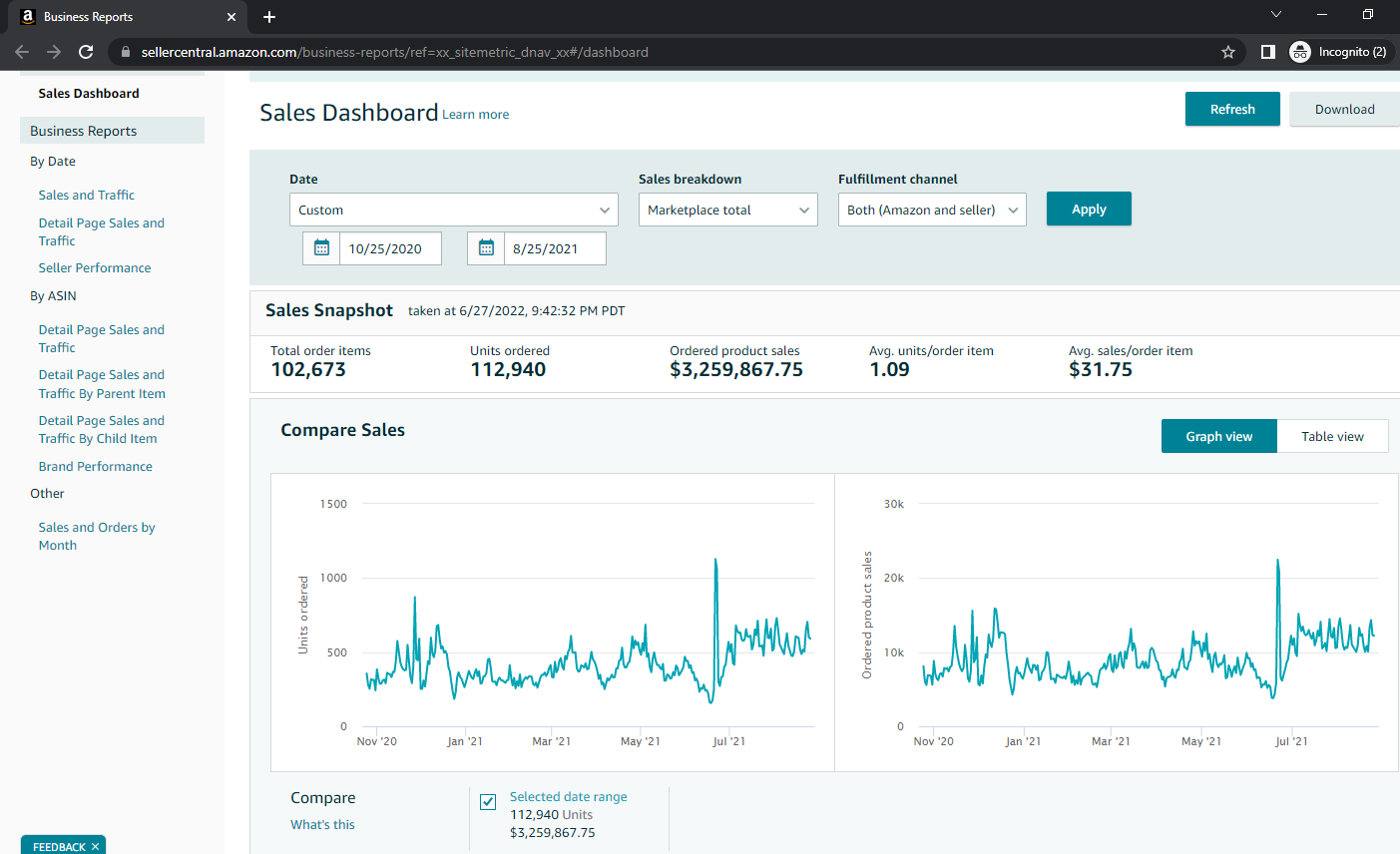Click the Learn more link
1400x854 pixels.
tap(476, 115)
